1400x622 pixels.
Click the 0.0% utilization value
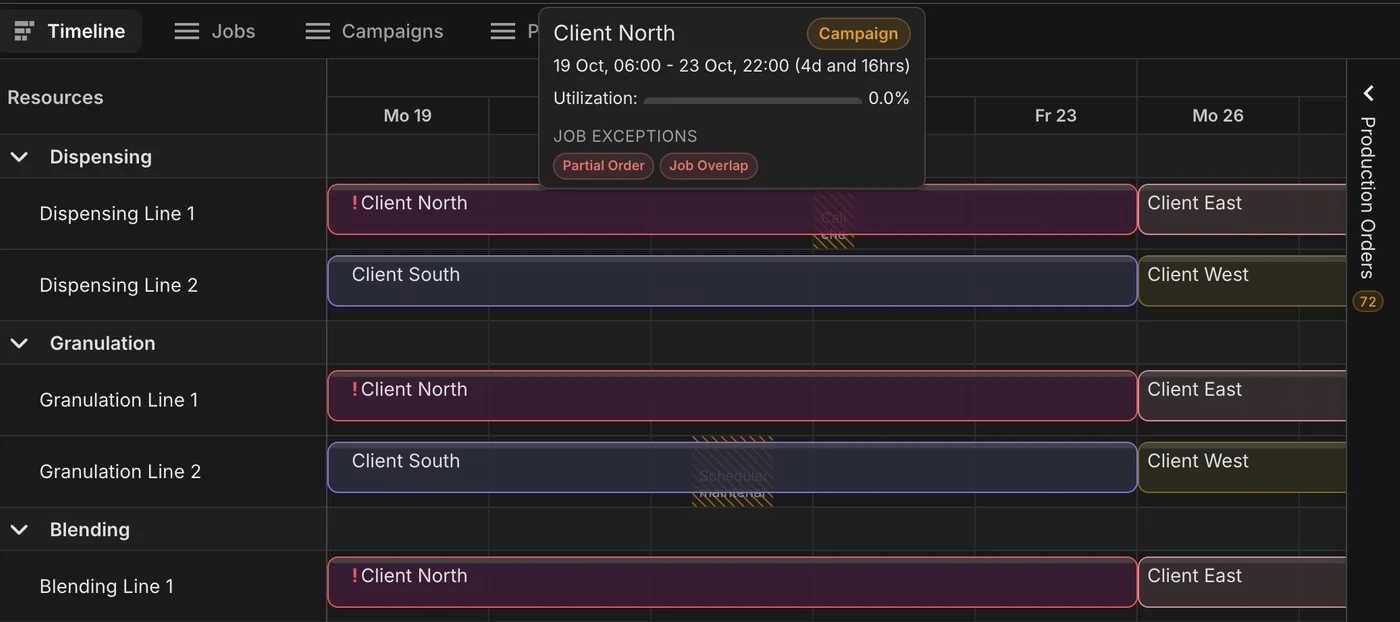[x=889, y=98]
